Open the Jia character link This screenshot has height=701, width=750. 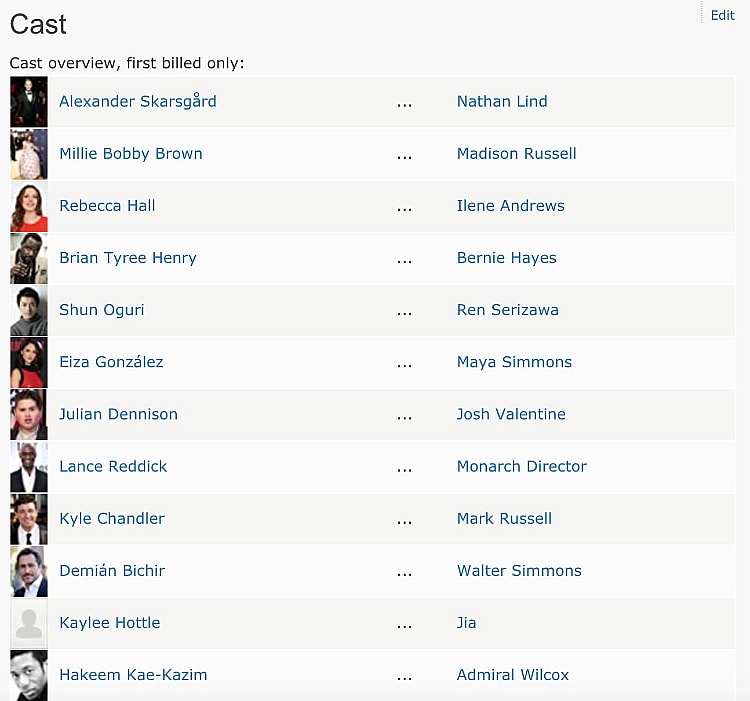click(466, 622)
